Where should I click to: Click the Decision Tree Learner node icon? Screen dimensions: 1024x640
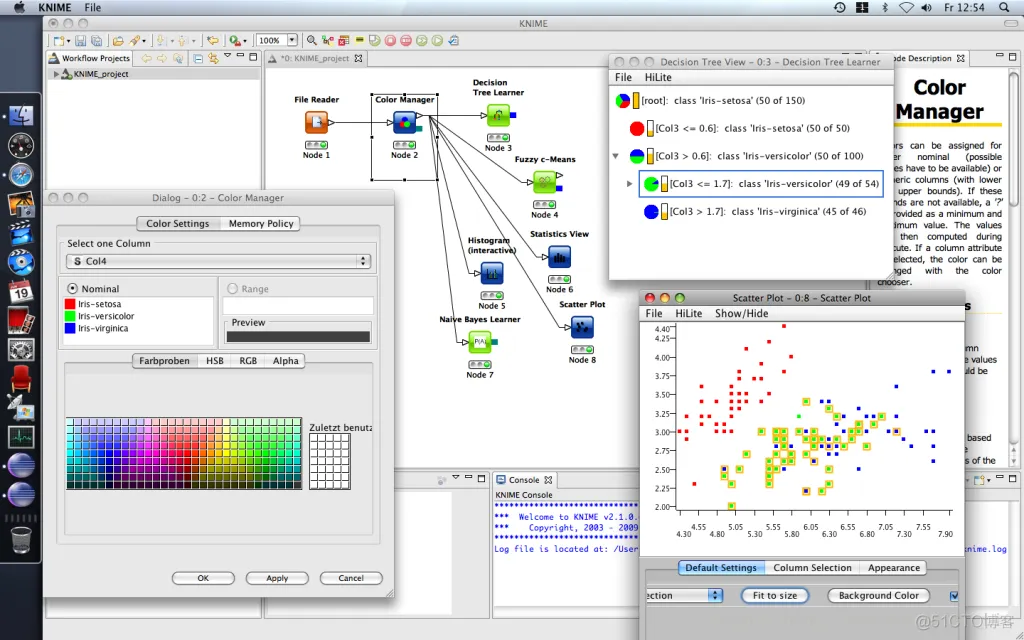coord(498,116)
